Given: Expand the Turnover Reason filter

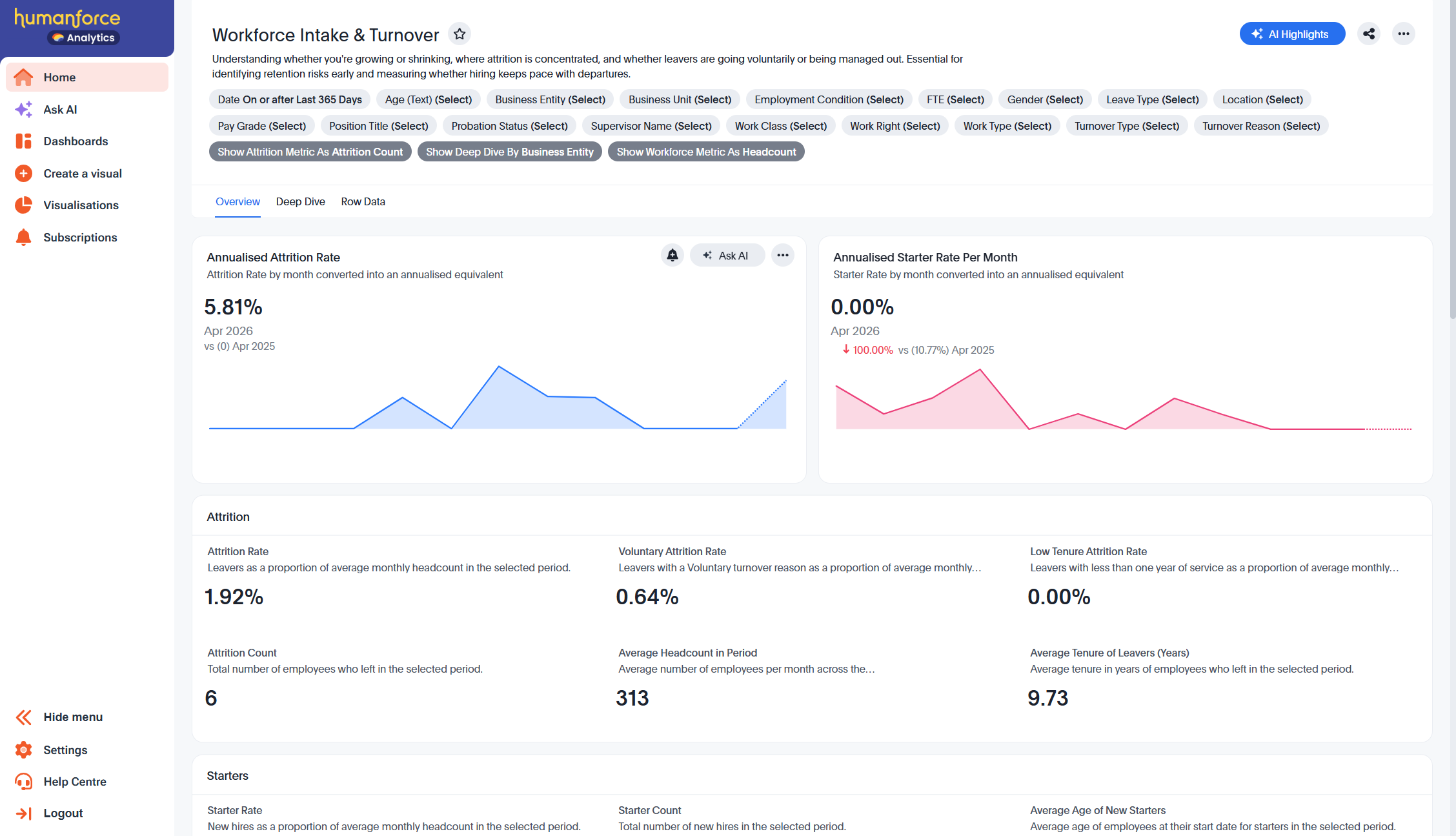Looking at the screenshot, I should coord(1260,126).
